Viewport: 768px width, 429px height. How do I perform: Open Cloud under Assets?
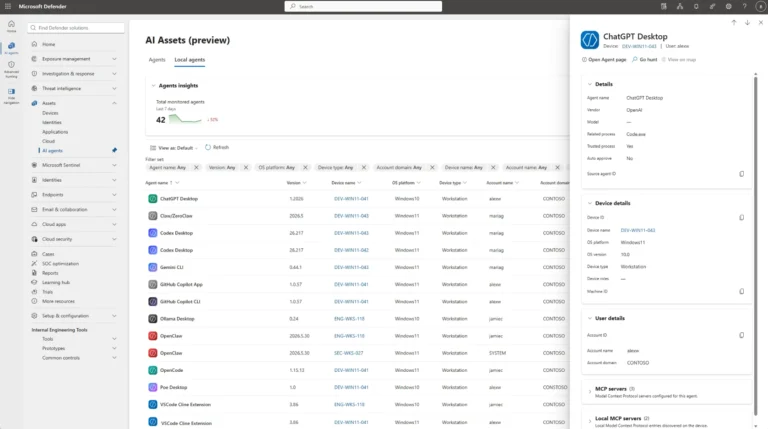point(48,142)
